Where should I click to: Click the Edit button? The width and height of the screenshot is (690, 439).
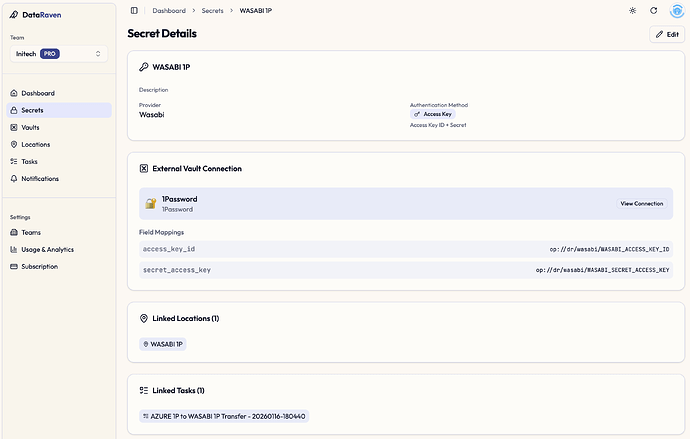point(666,34)
